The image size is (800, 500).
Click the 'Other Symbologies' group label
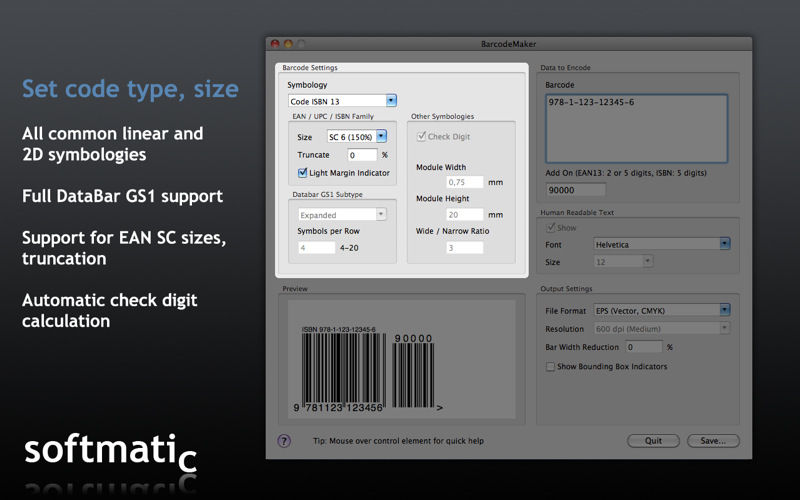(x=442, y=116)
